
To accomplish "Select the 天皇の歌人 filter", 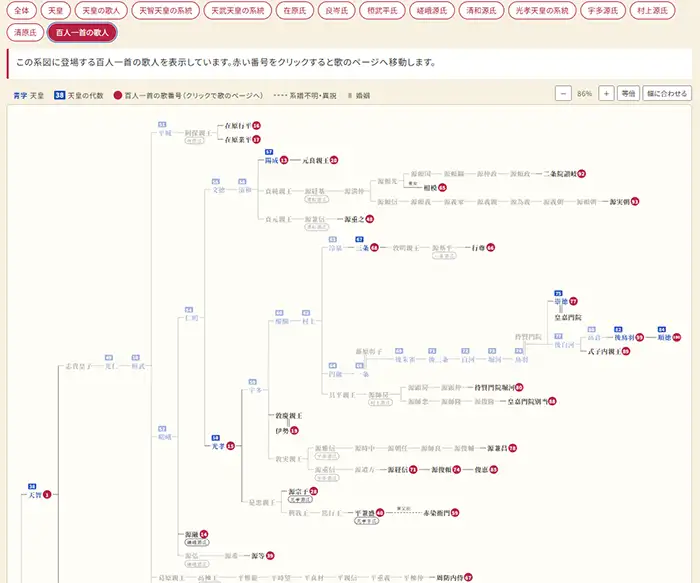I will tap(101, 10).
